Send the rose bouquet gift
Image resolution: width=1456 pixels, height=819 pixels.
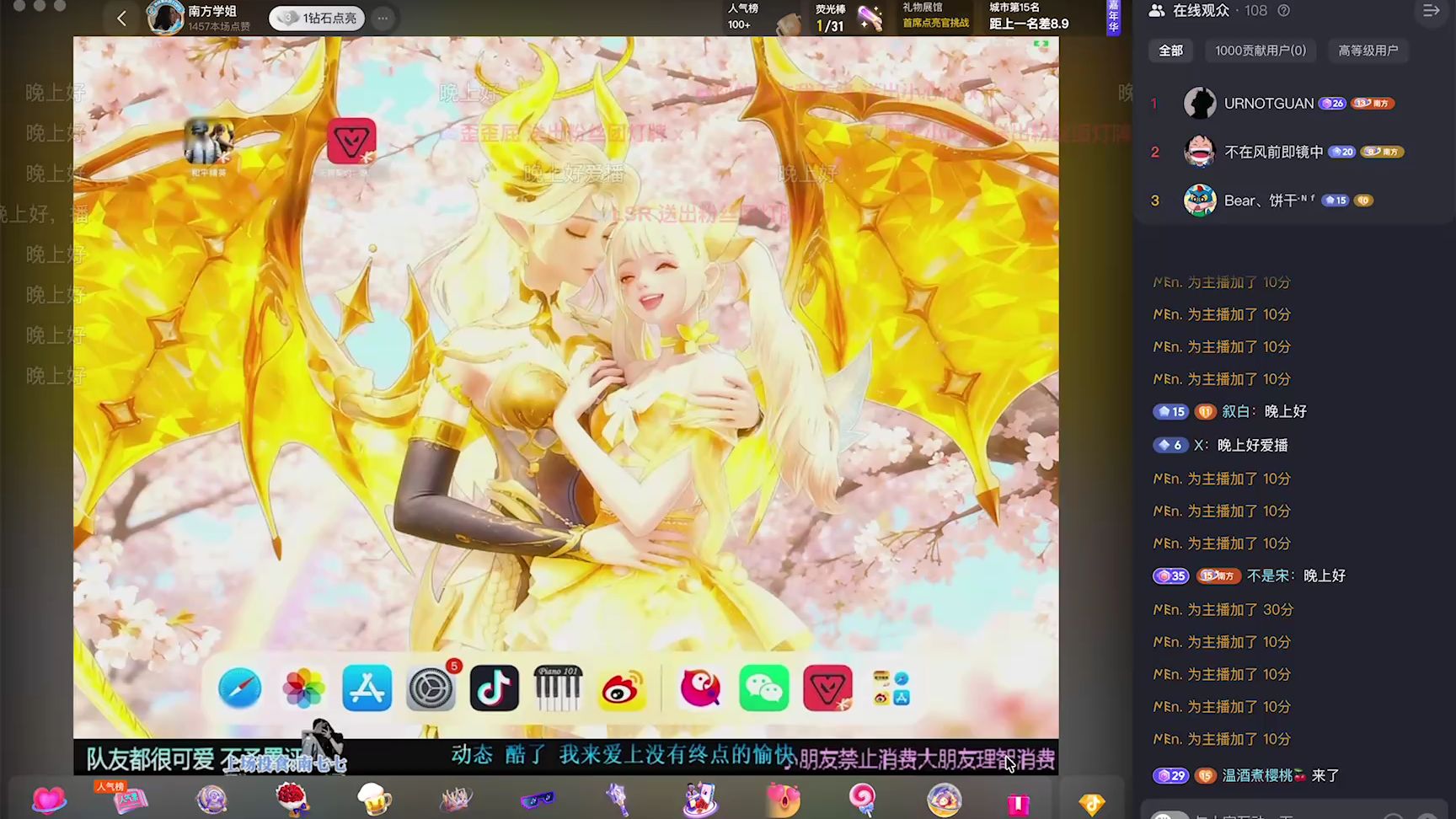coord(292,799)
